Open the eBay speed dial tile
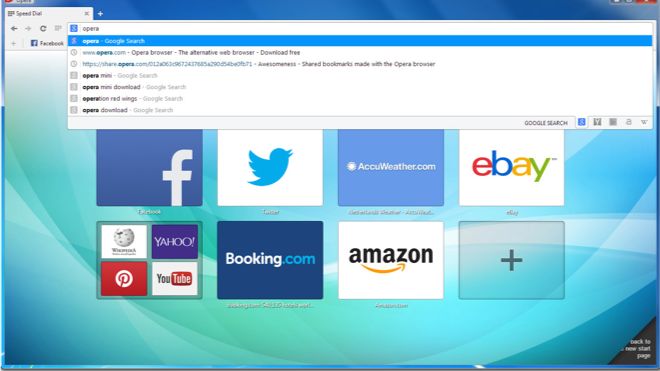660x371 pixels. 512,168
